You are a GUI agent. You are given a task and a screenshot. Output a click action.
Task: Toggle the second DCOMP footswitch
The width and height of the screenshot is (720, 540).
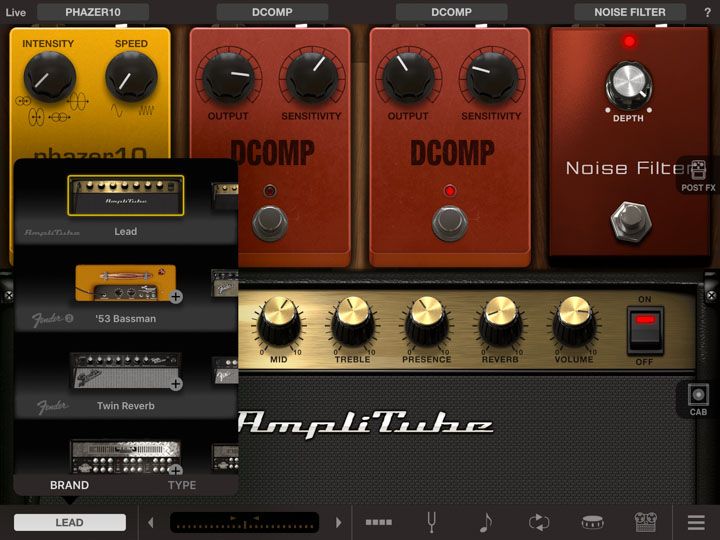(x=450, y=224)
